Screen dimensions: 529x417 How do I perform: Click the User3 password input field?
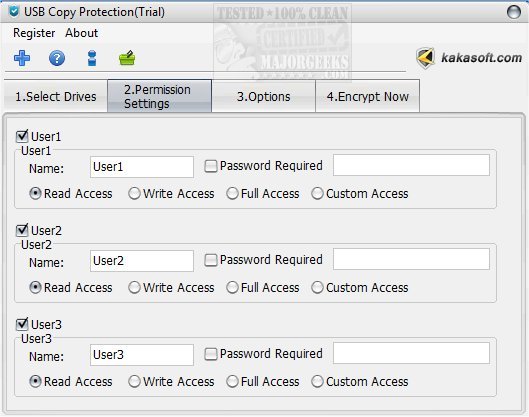pyautogui.click(x=411, y=353)
